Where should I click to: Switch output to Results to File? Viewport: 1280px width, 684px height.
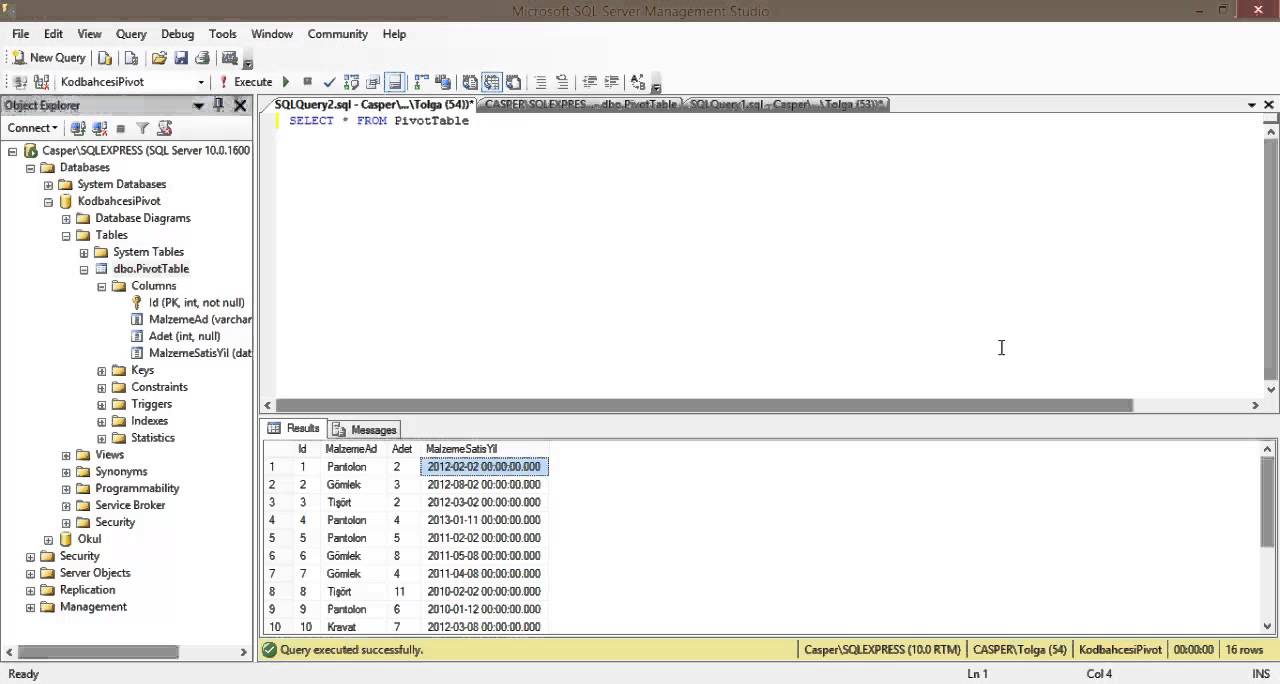coord(513,82)
